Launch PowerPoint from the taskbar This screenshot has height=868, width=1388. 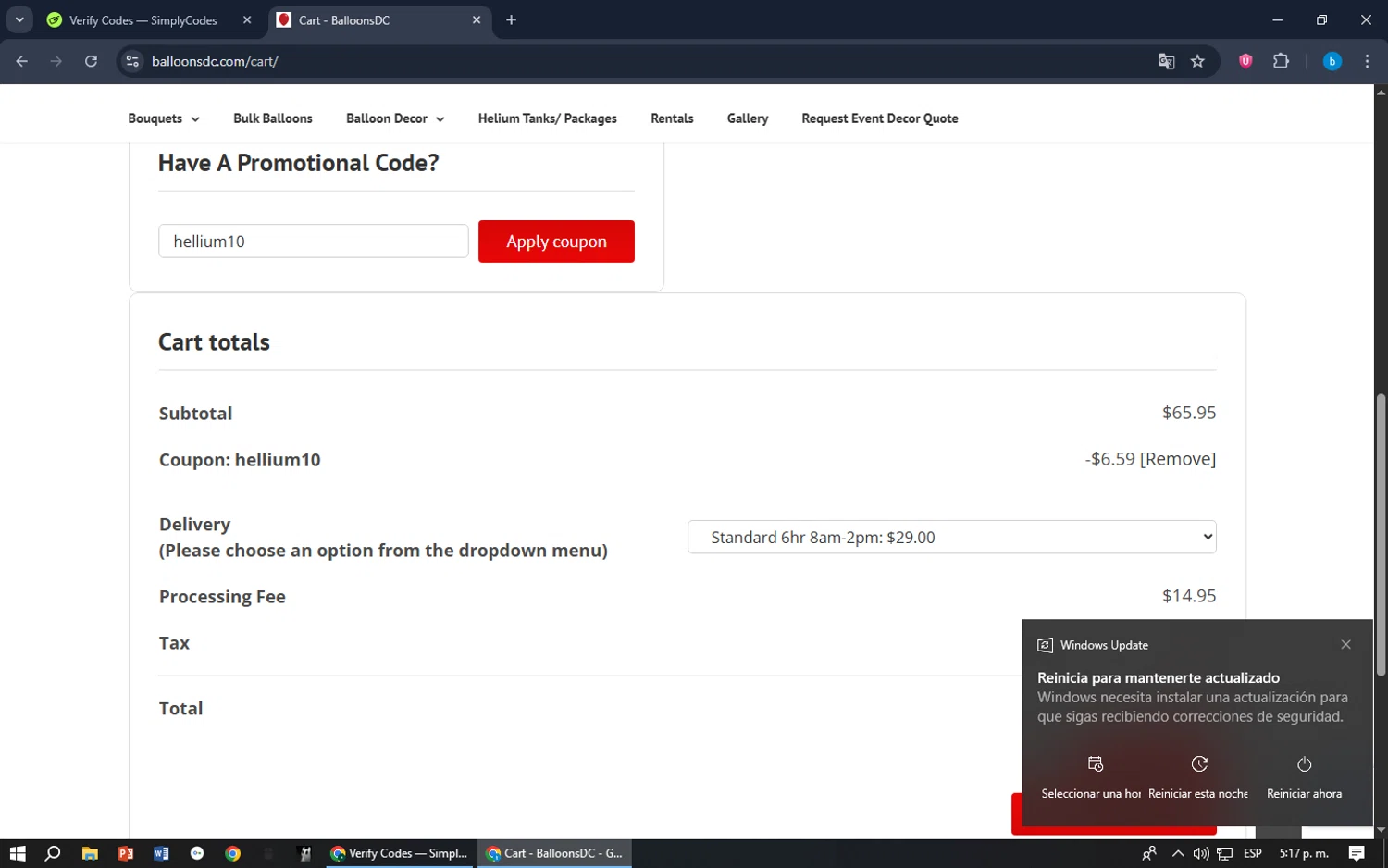[125, 853]
